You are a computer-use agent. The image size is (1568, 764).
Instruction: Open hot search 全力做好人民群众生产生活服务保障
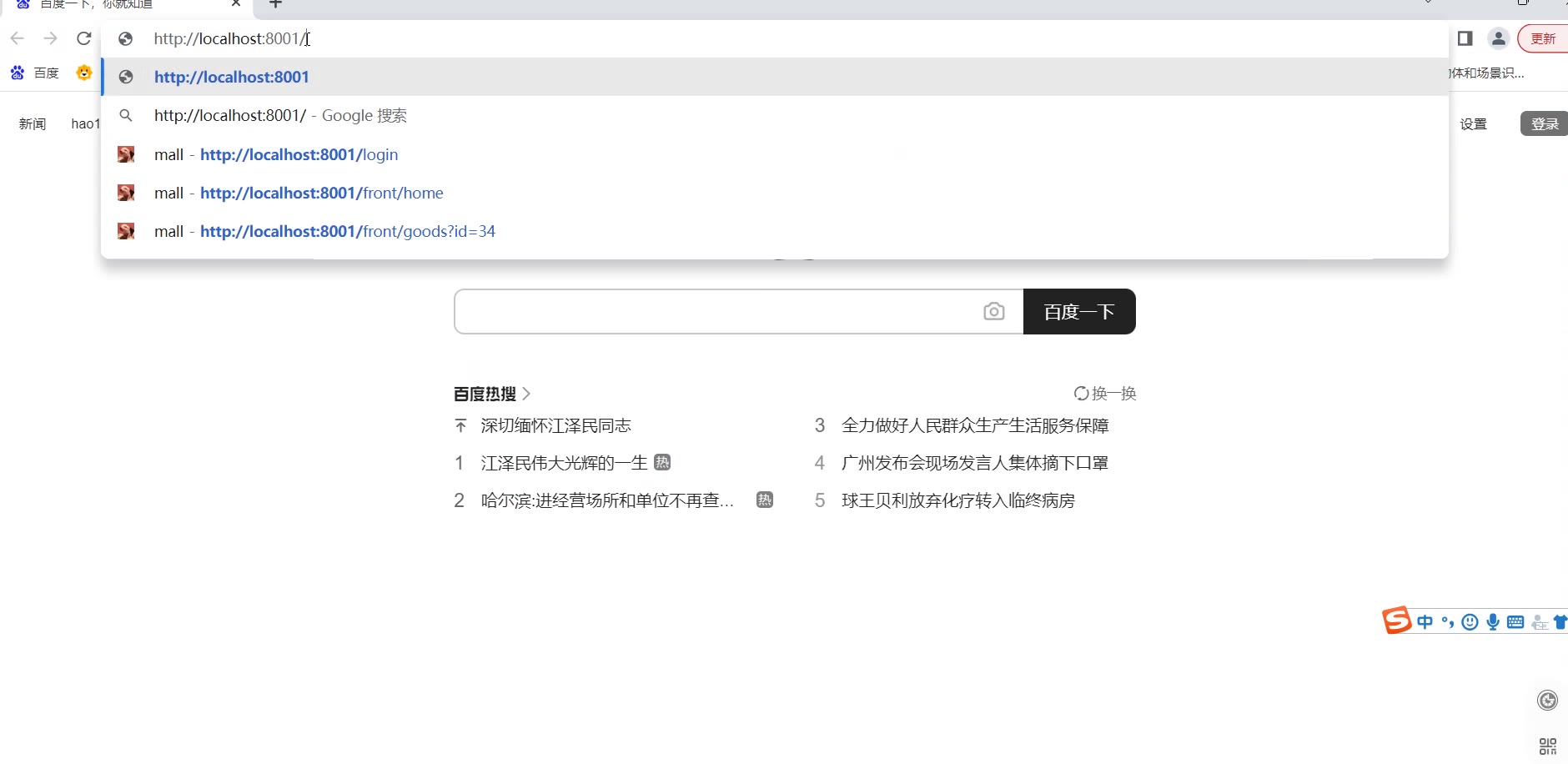pos(975,425)
